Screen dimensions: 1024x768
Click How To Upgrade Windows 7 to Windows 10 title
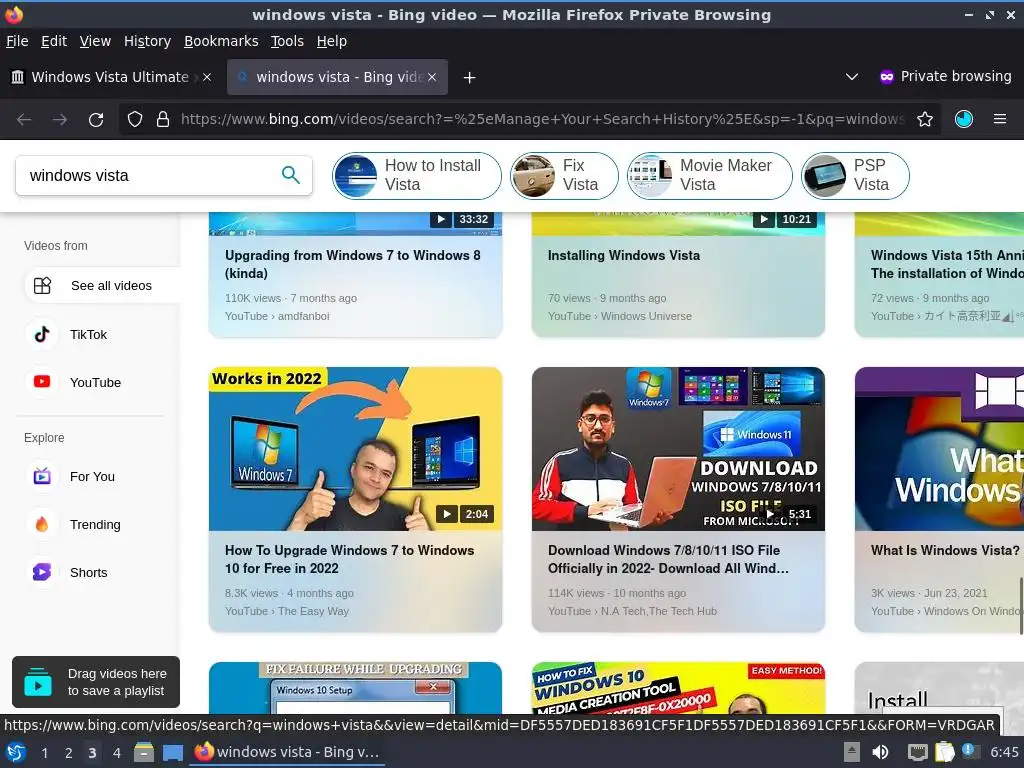point(349,559)
